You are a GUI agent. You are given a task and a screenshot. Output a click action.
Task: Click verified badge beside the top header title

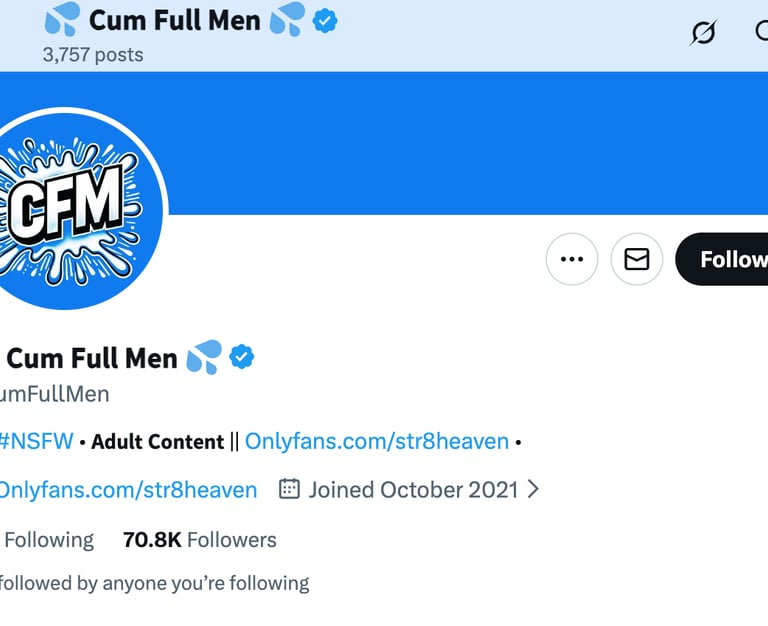click(325, 20)
